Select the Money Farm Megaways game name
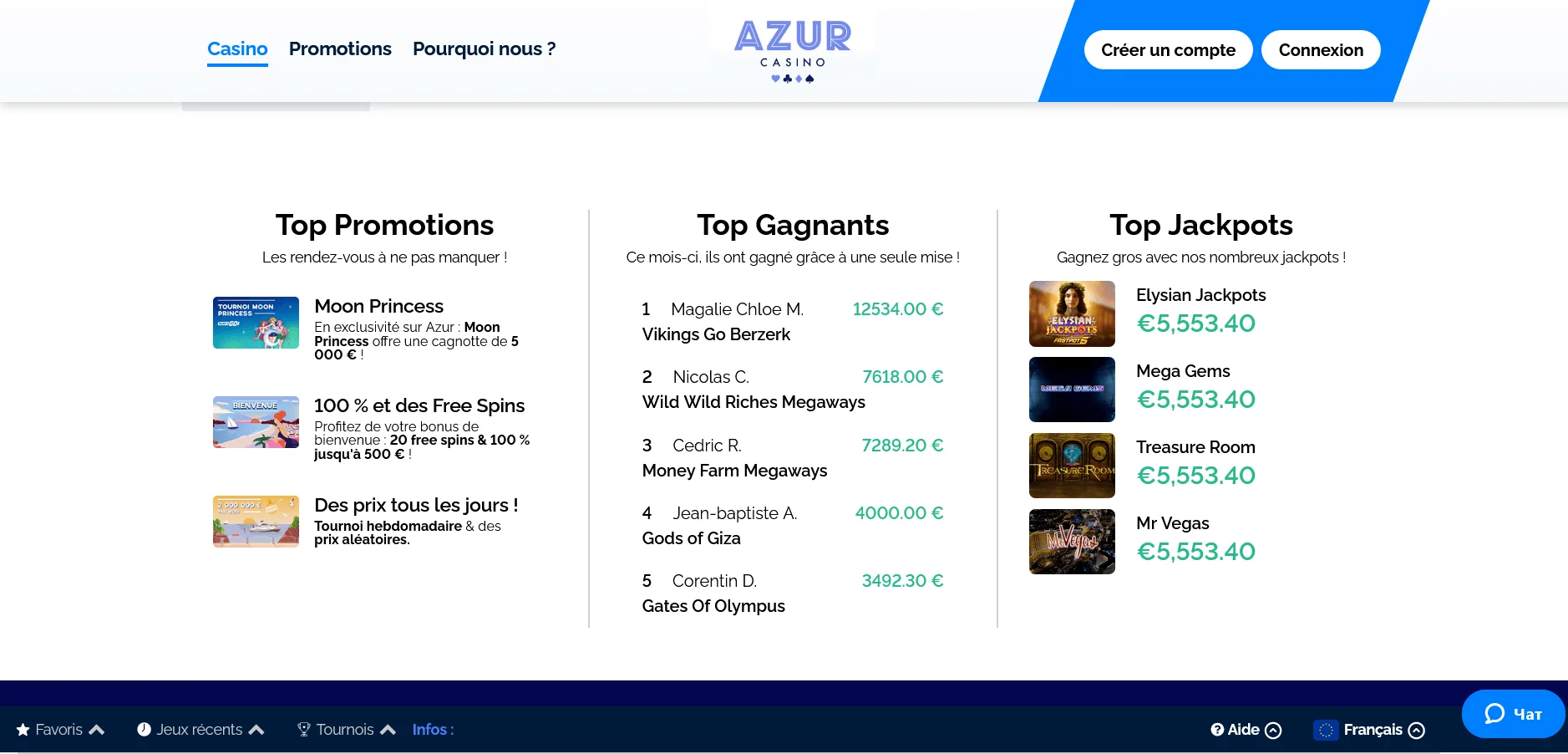The width and height of the screenshot is (1568, 754). (x=734, y=471)
